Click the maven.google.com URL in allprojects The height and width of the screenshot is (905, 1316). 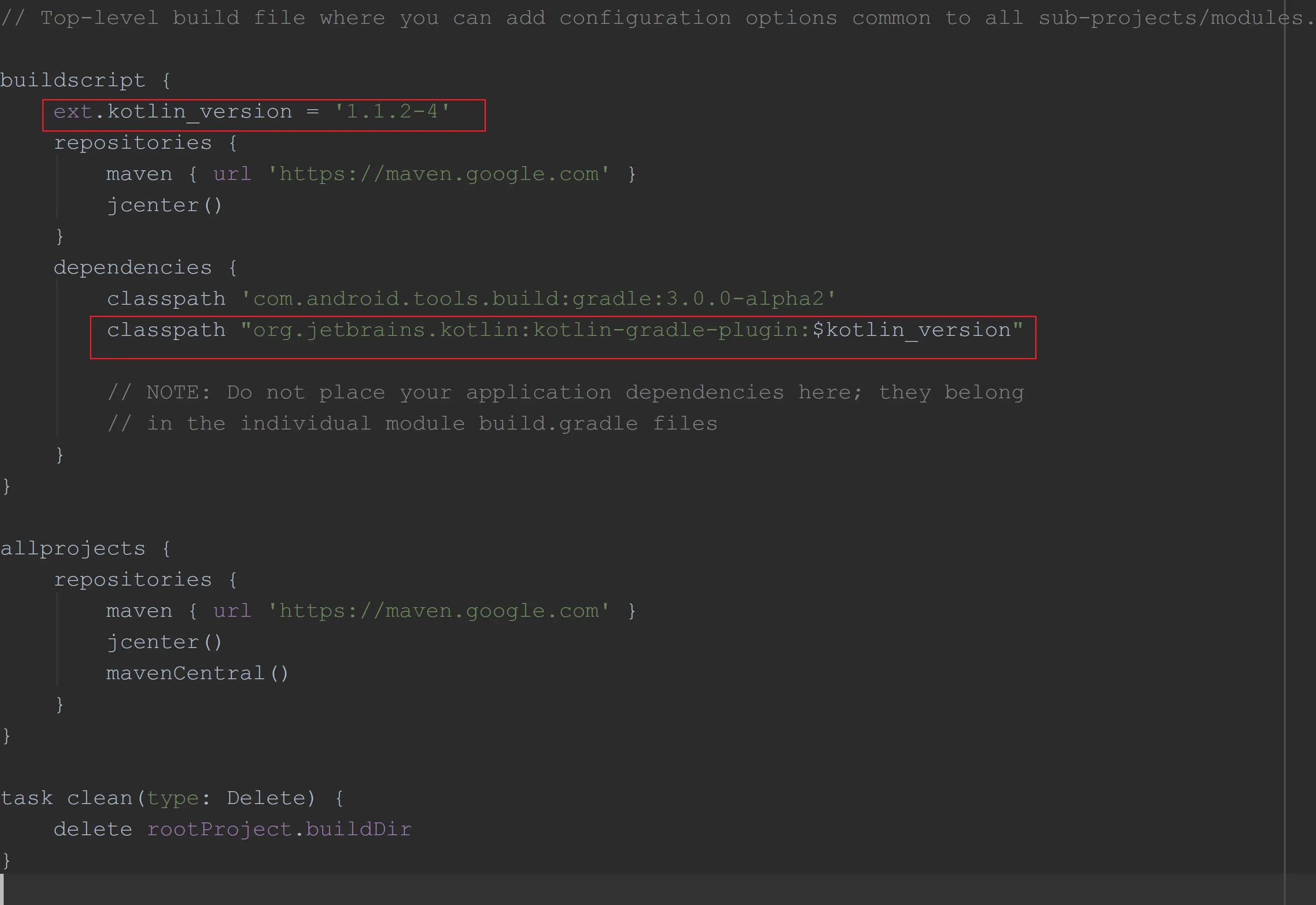pyautogui.click(x=438, y=611)
